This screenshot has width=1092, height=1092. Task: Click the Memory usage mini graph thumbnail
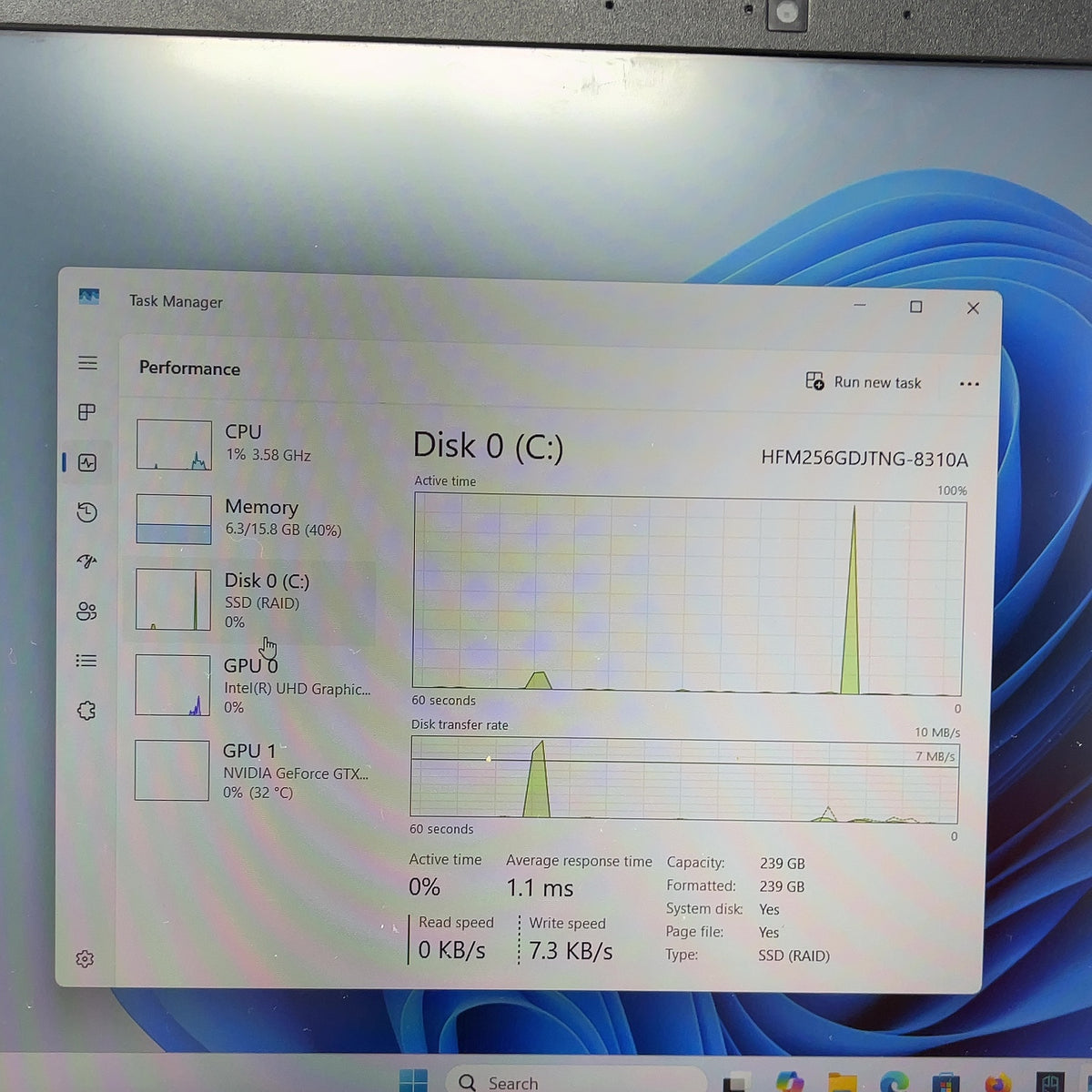click(x=173, y=520)
